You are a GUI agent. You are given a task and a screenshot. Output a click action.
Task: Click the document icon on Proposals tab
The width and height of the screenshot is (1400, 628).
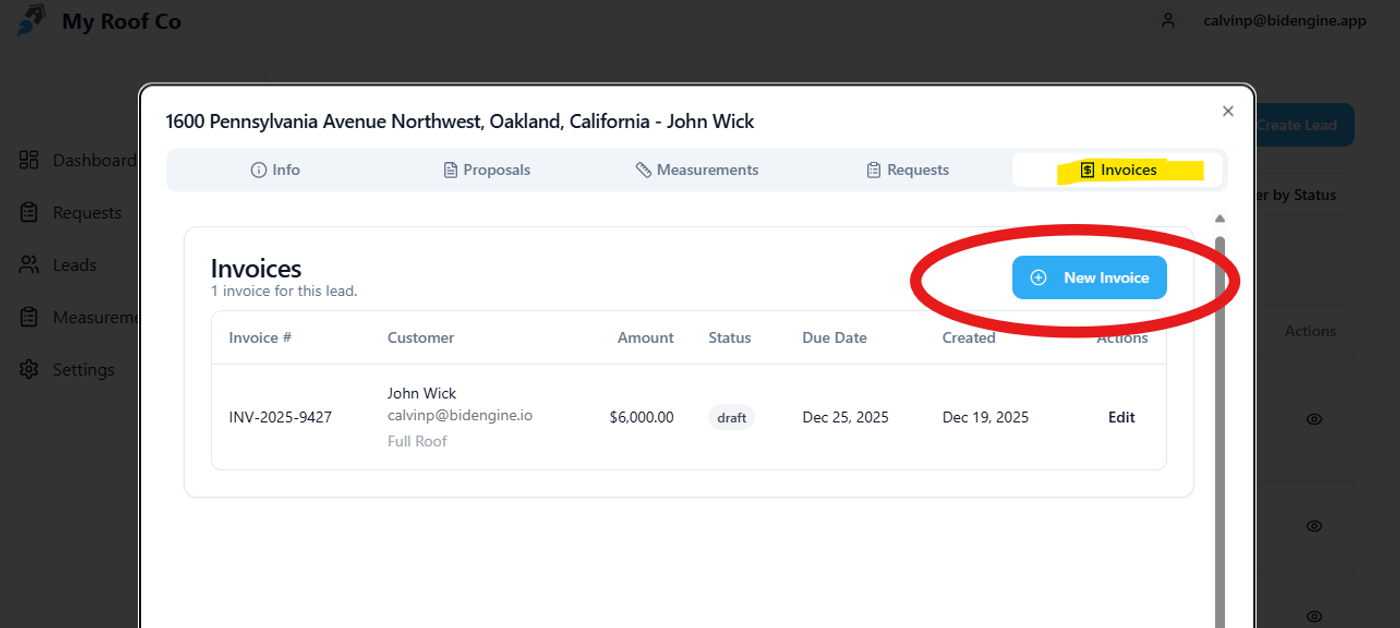click(x=450, y=170)
